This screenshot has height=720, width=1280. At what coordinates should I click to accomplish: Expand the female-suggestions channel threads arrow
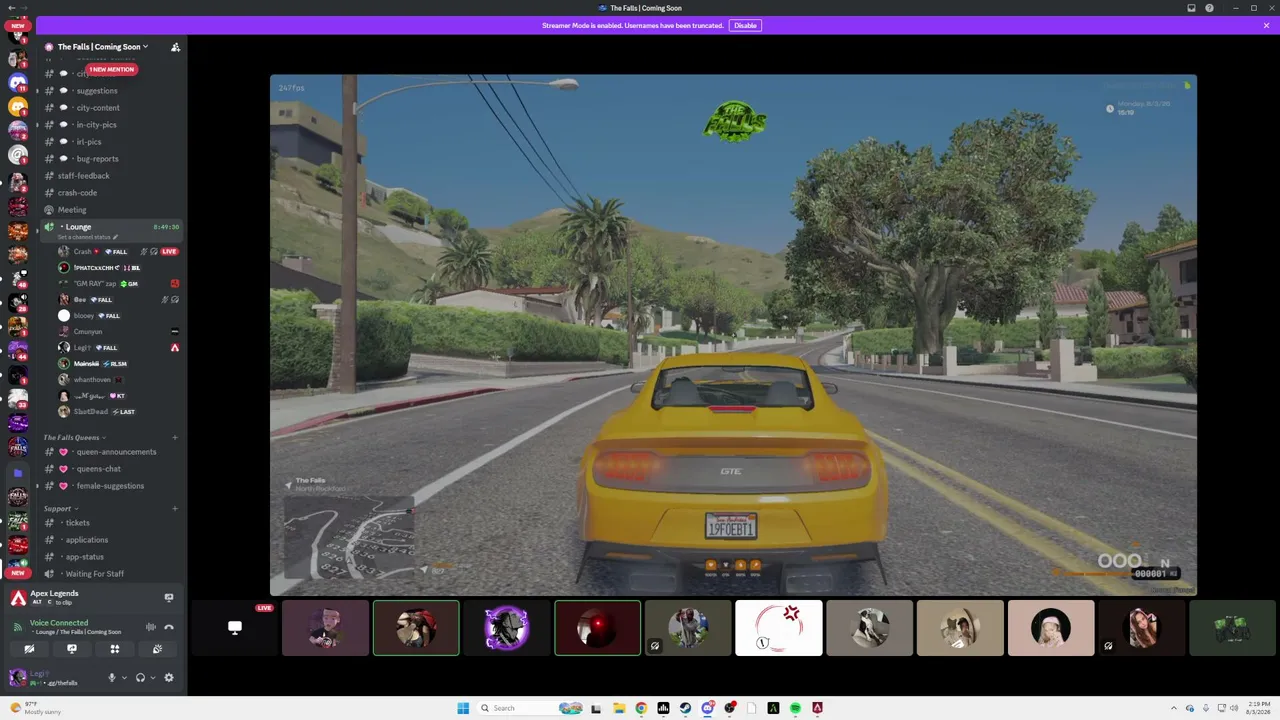[x=38, y=486]
